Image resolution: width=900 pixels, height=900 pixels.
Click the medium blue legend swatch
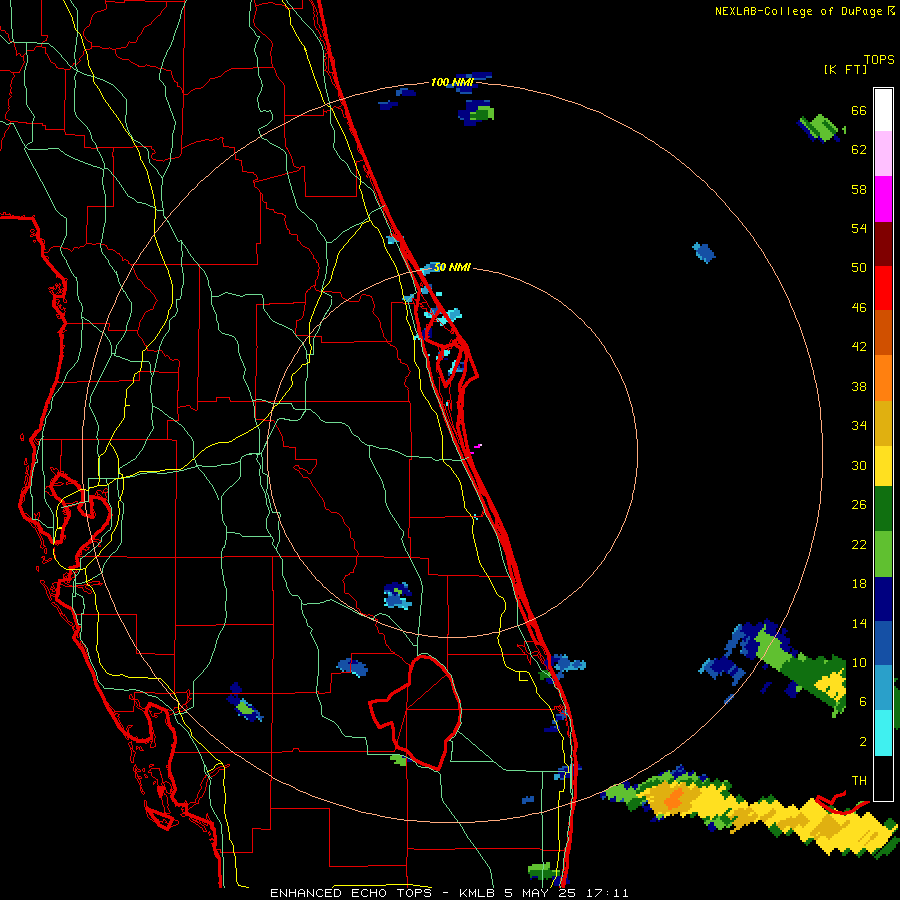click(883, 644)
